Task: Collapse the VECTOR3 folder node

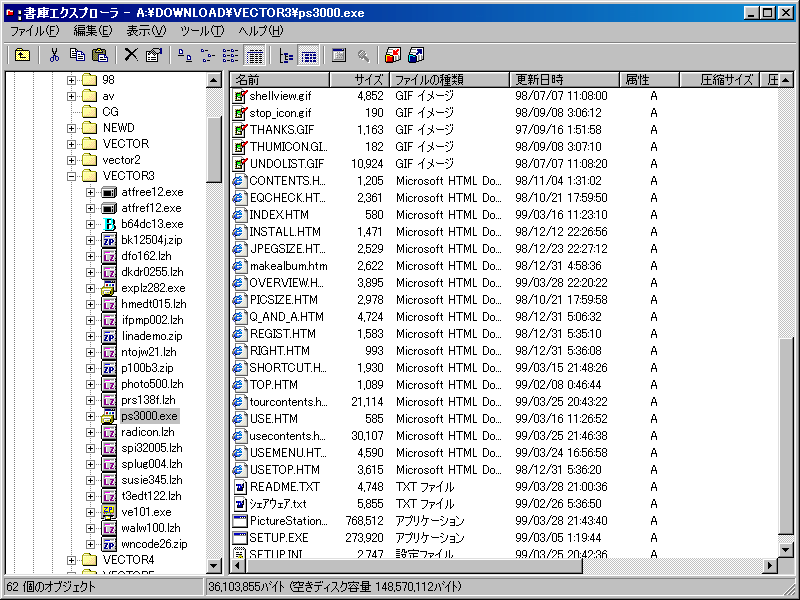Action: pos(72,176)
